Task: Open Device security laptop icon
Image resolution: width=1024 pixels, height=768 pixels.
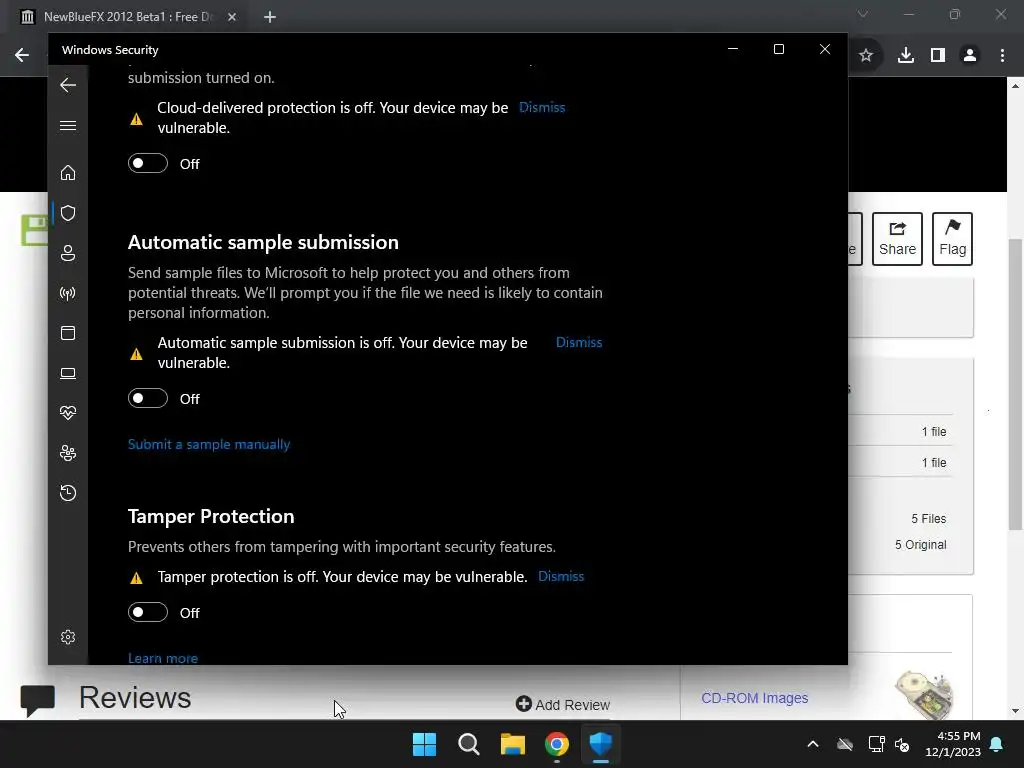Action: (68, 373)
